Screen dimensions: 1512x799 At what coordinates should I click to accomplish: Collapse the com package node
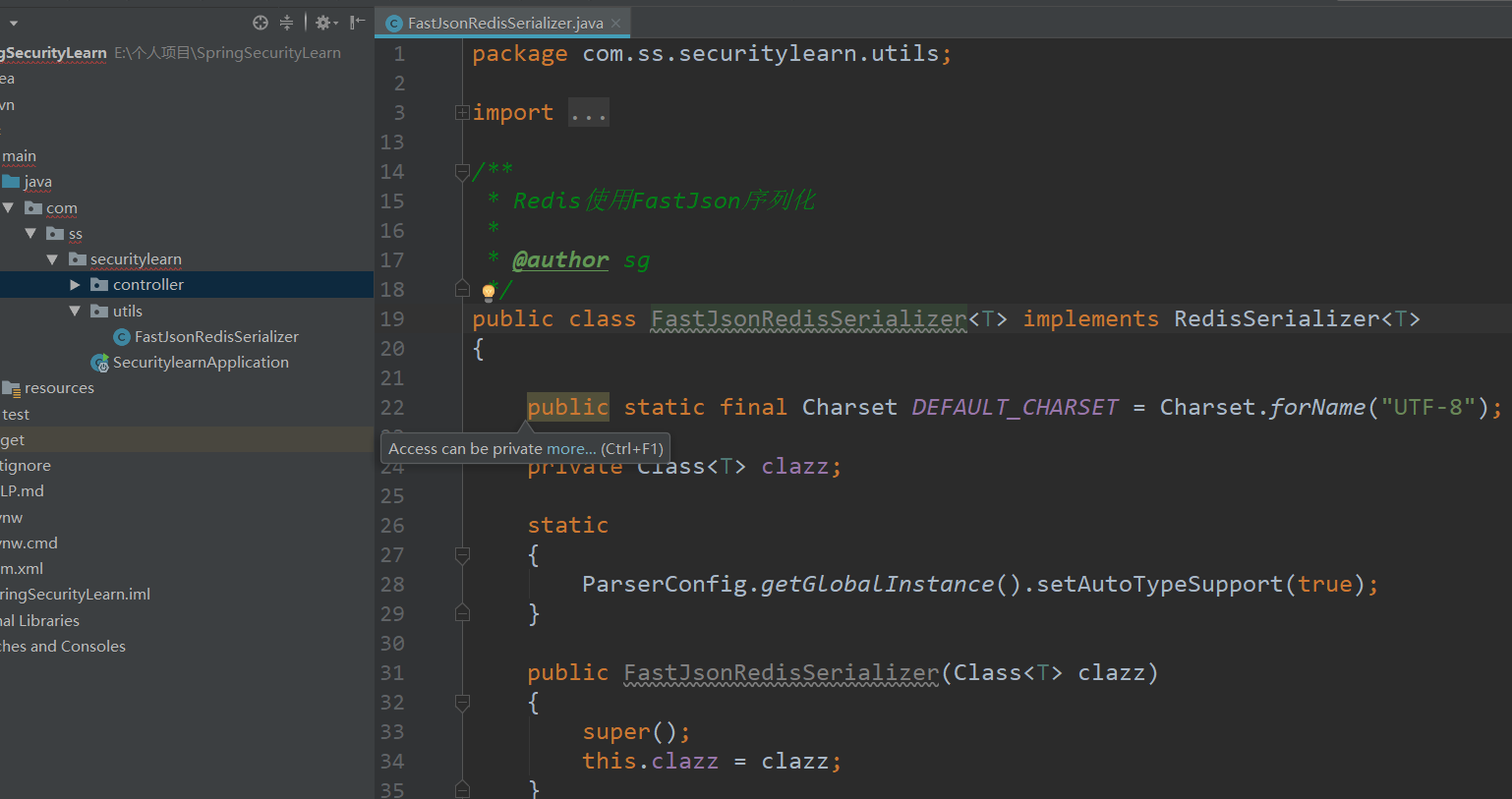coord(9,207)
